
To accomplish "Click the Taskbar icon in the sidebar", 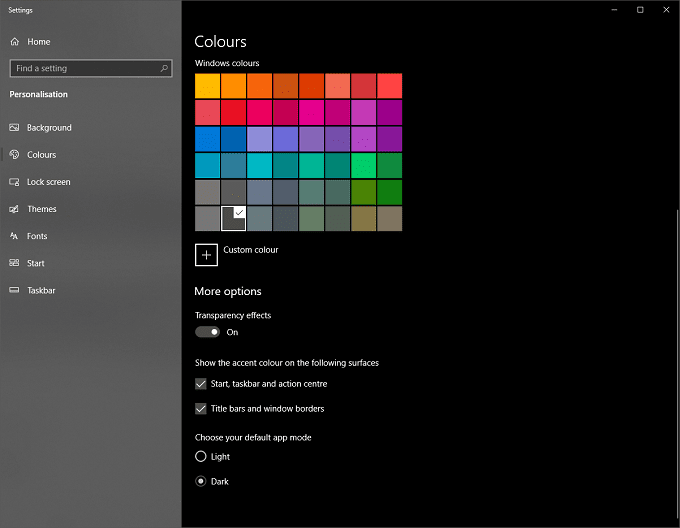I will click(x=15, y=290).
